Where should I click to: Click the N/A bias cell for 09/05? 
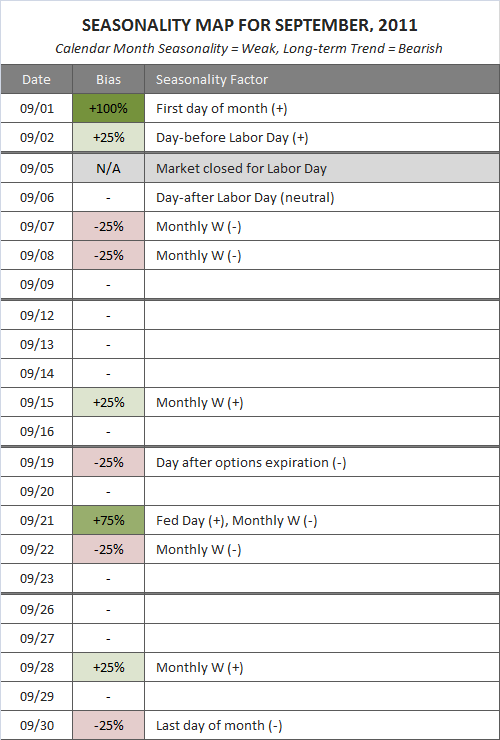(x=108, y=168)
